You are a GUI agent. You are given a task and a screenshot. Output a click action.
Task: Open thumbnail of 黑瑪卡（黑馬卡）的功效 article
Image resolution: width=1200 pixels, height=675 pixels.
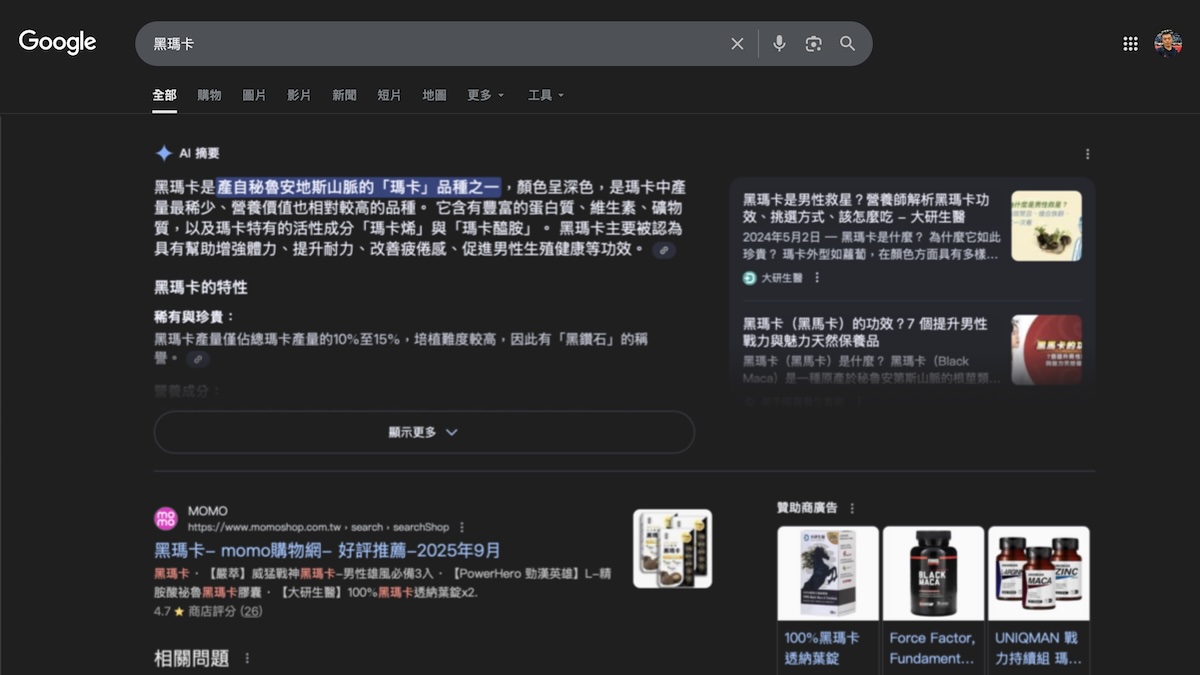(1046, 350)
